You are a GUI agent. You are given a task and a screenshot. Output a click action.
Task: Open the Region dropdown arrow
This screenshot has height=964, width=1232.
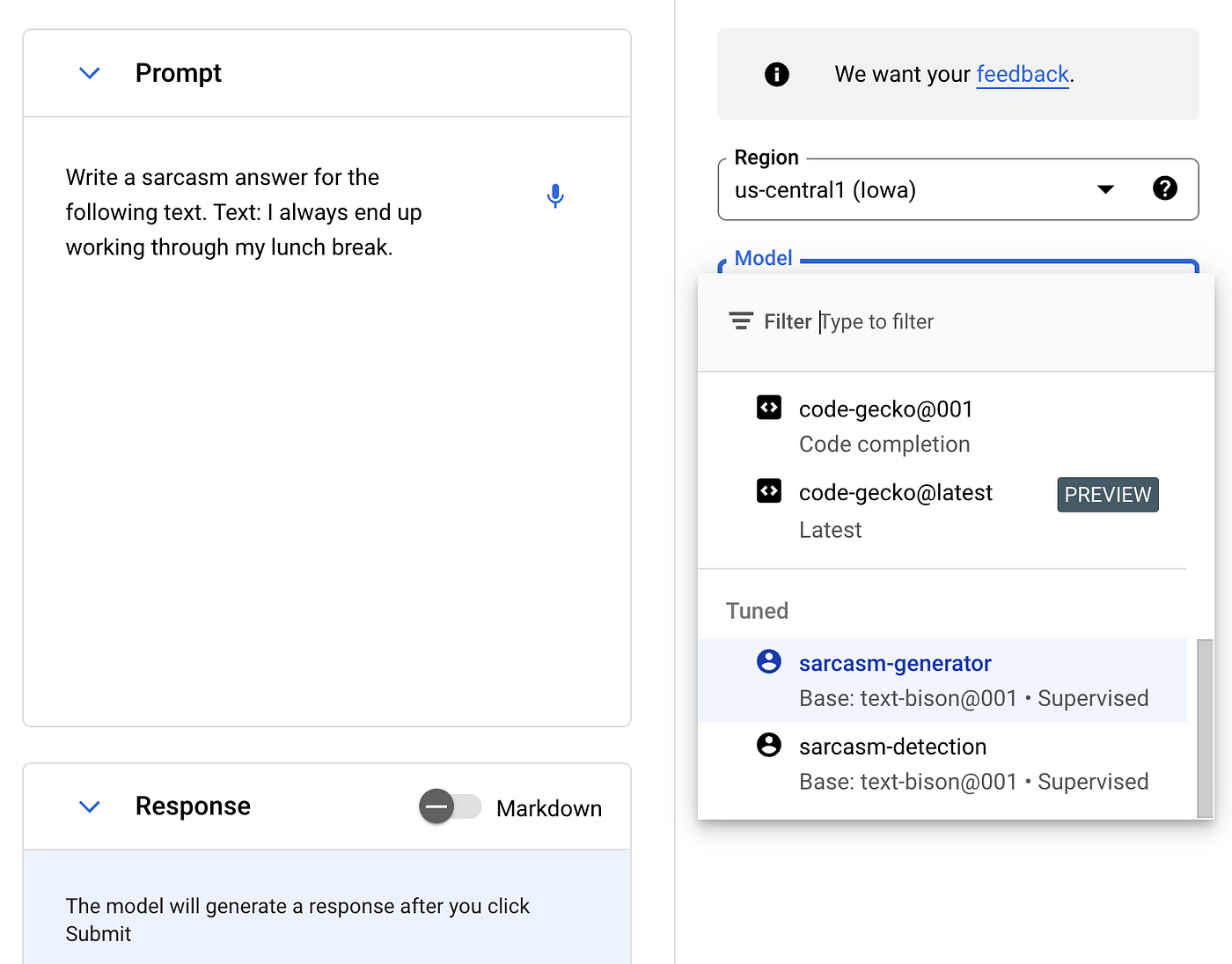tap(1106, 189)
